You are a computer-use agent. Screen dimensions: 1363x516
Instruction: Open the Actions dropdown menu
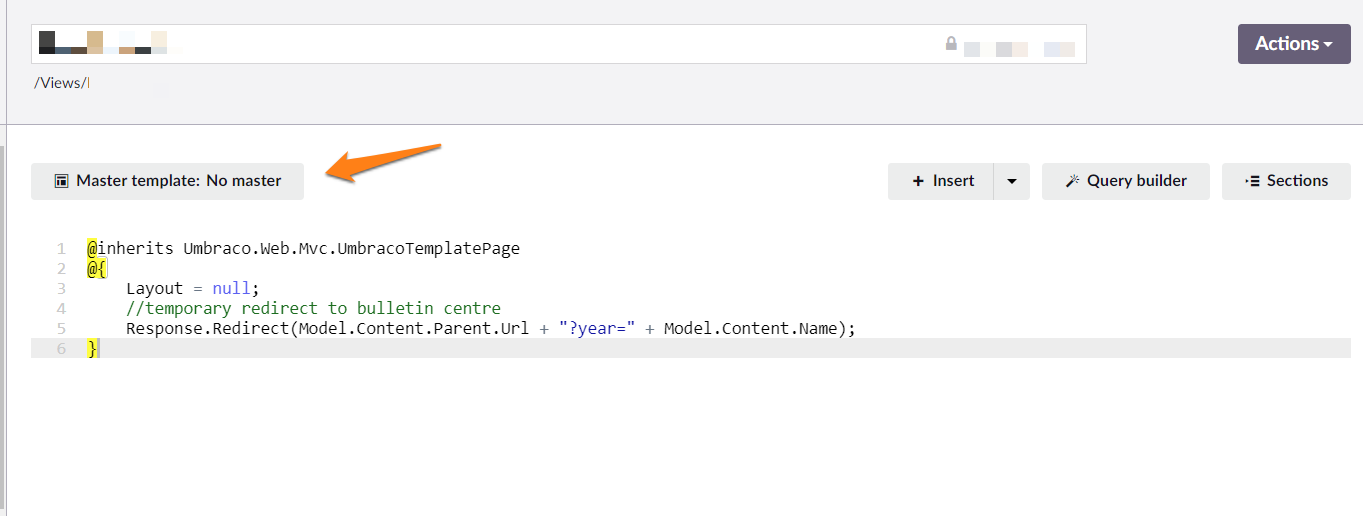pyautogui.click(x=1294, y=44)
